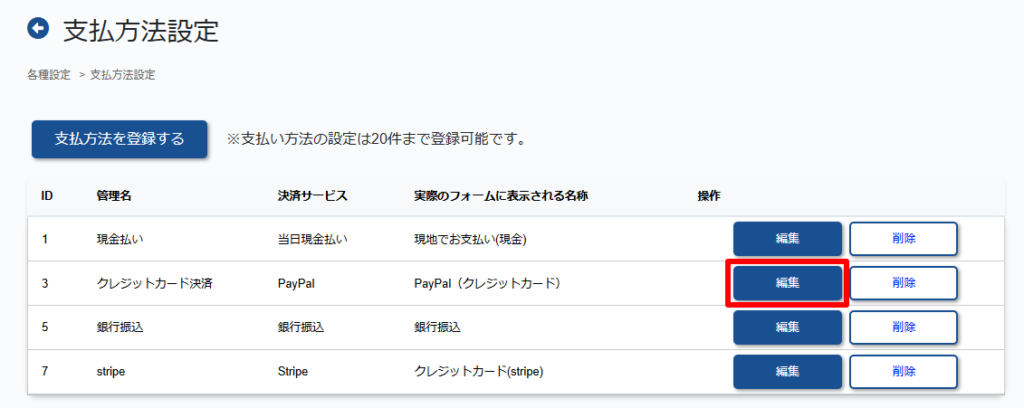Click the 支払方法設定 page title

click(140, 31)
